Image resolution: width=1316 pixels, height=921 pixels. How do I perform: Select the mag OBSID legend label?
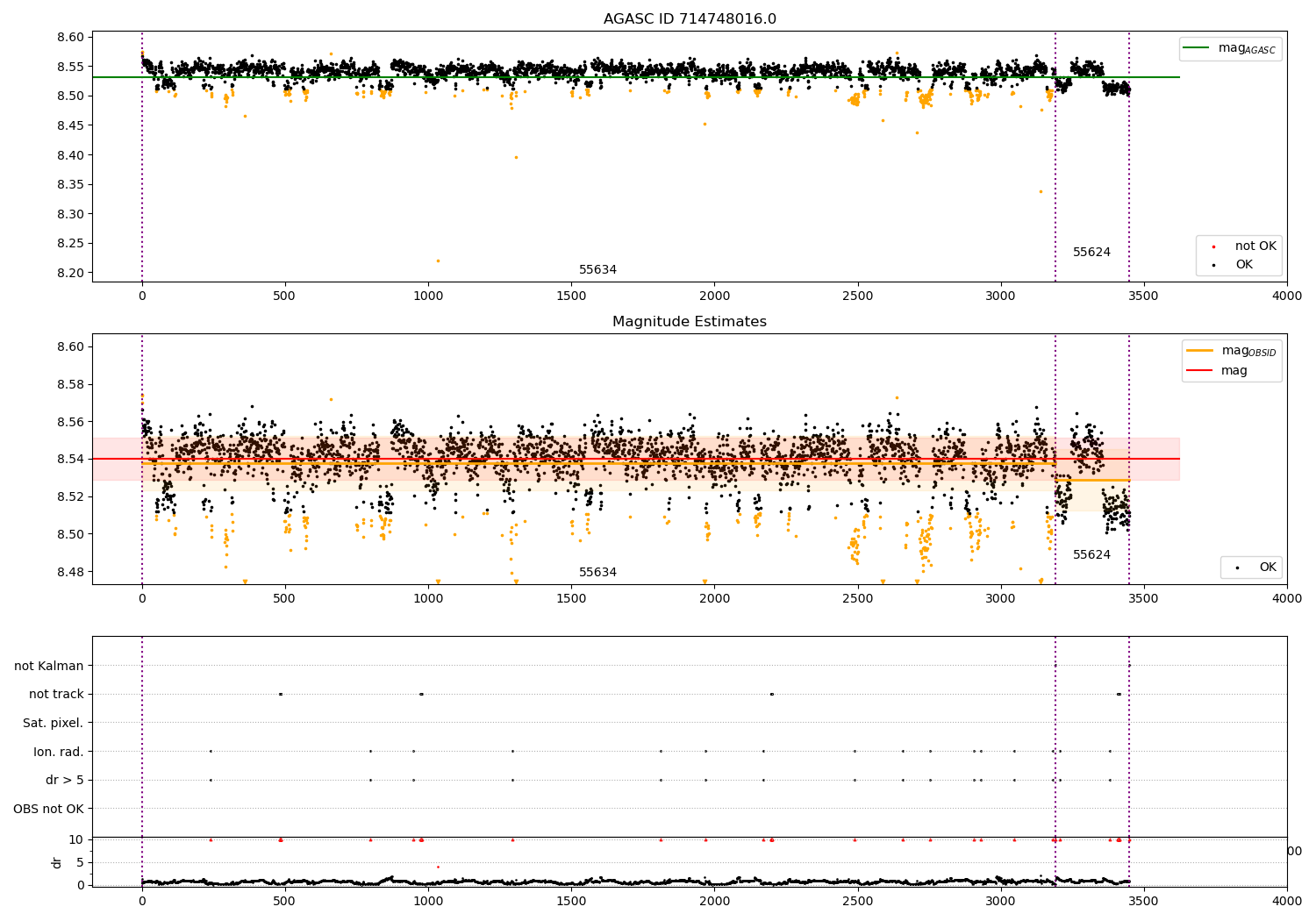(1249, 351)
